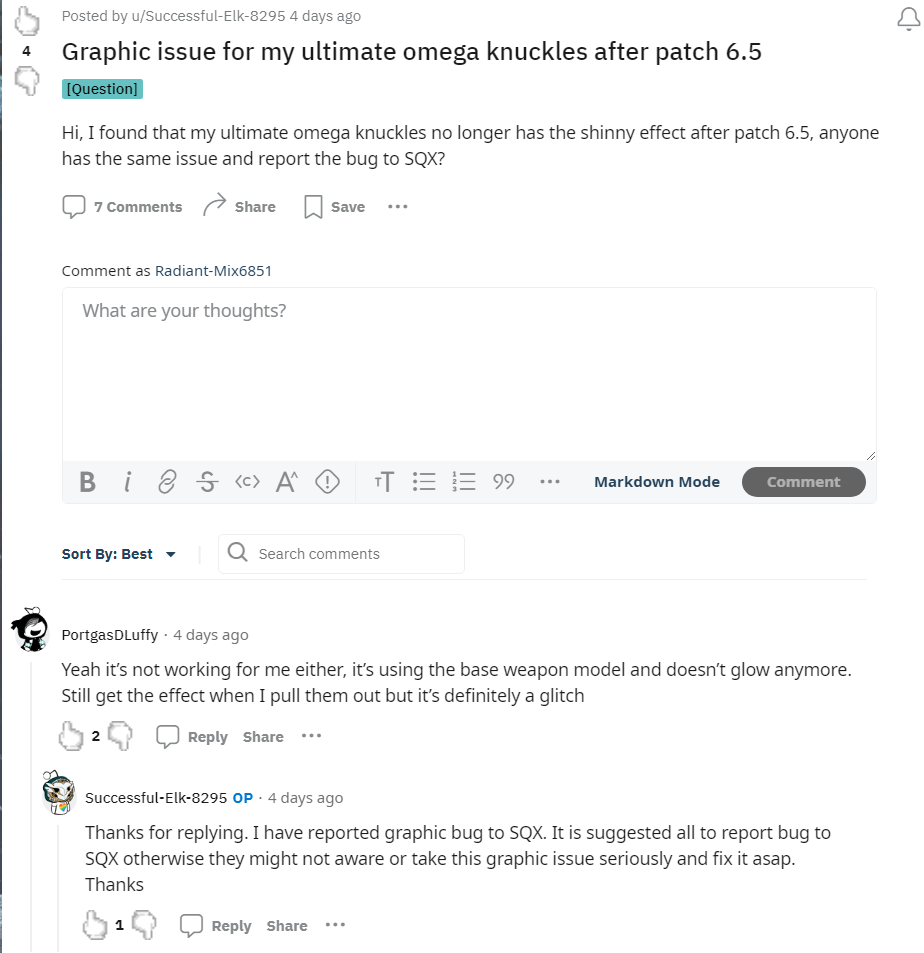Expand more options under the post

coord(398,207)
